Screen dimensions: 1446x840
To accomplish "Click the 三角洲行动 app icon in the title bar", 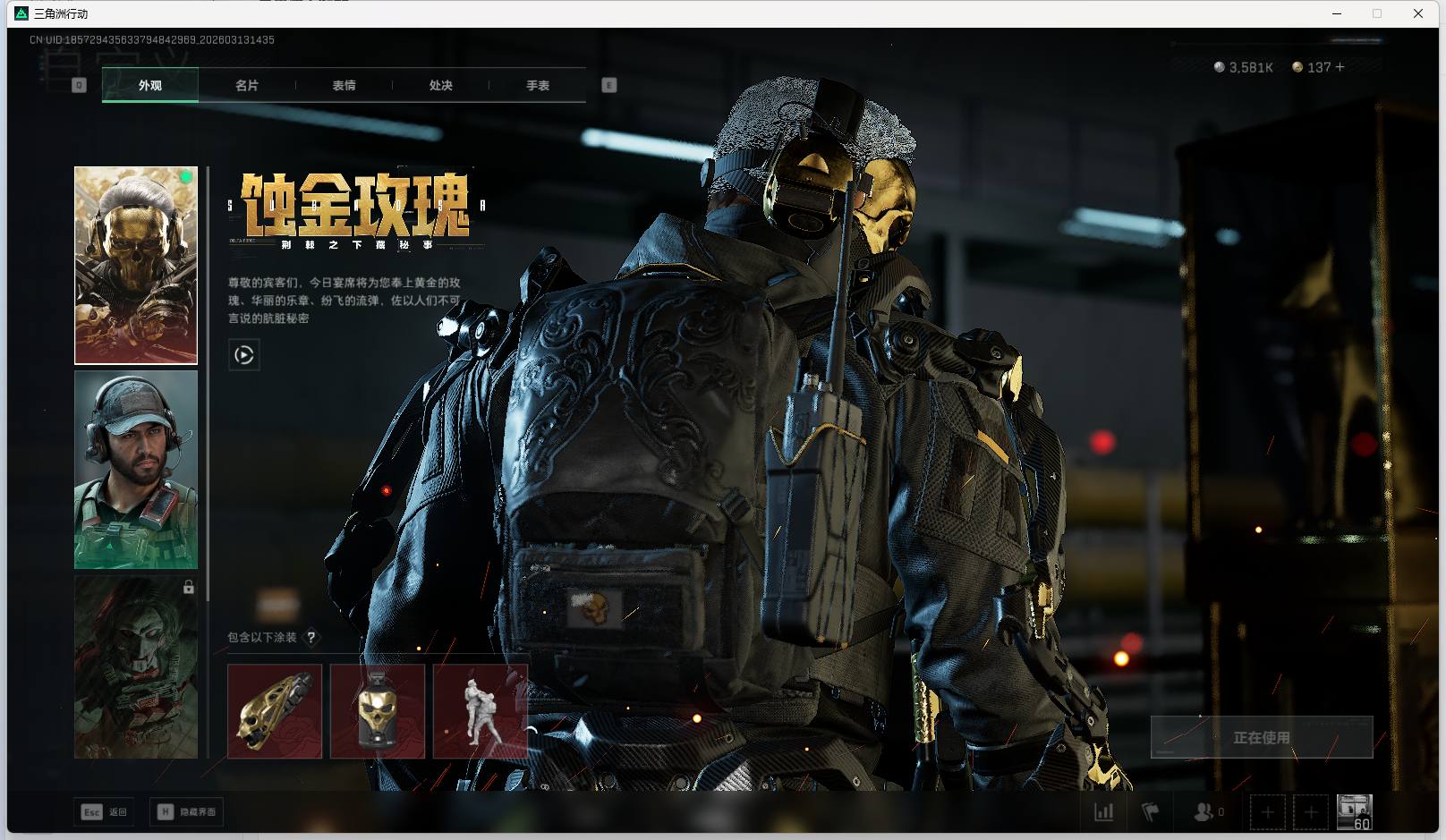I will pos(21,13).
